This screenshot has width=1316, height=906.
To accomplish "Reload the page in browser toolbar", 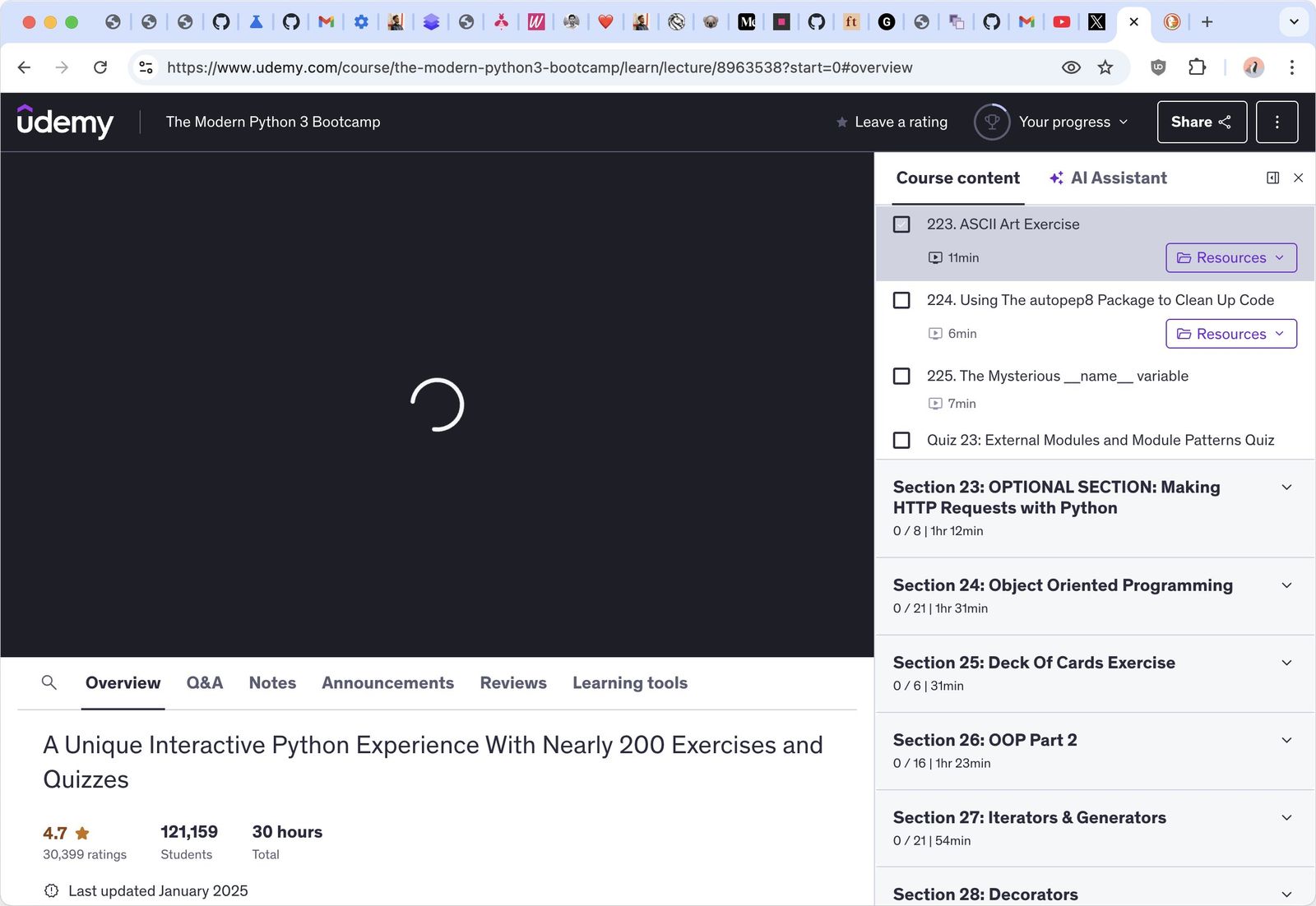I will (x=100, y=67).
